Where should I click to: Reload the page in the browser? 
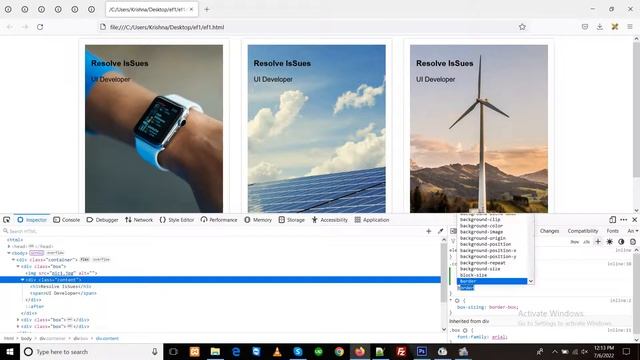pos(40,27)
